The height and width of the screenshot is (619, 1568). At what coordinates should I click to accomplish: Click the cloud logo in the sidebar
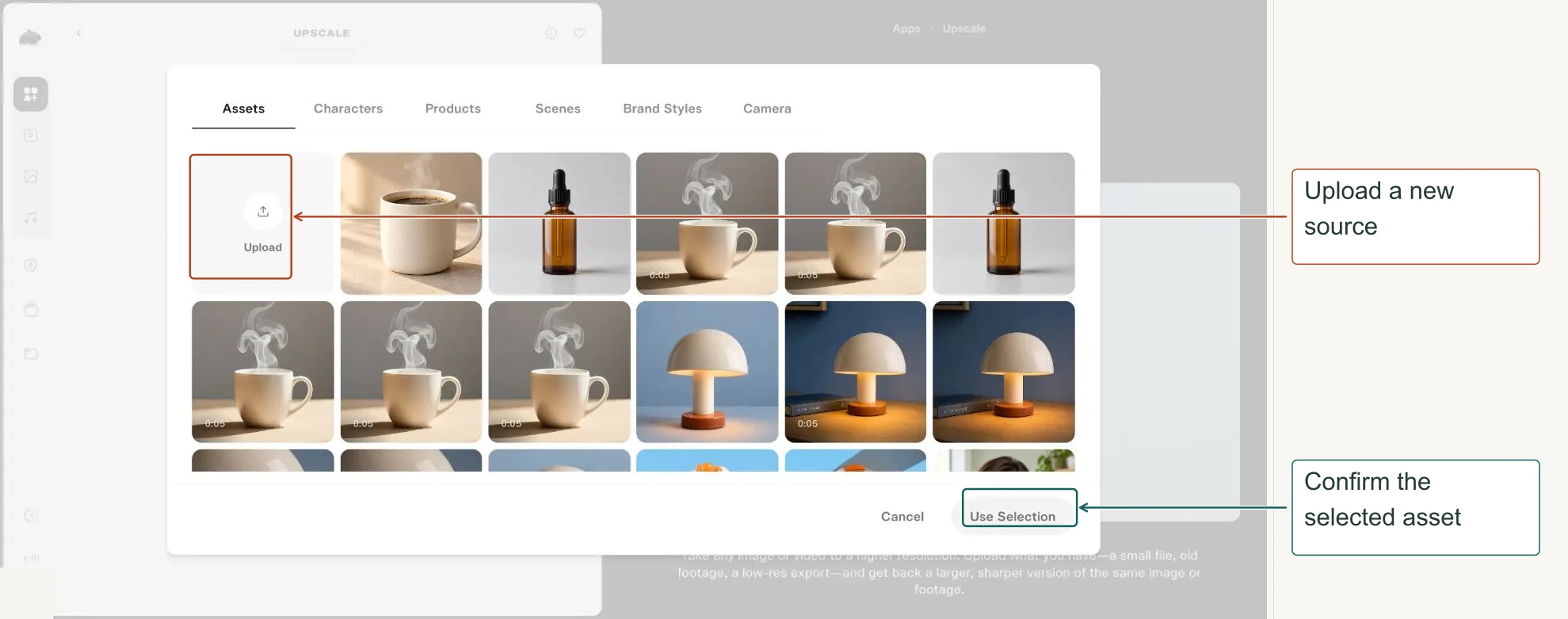click(30, 37)
